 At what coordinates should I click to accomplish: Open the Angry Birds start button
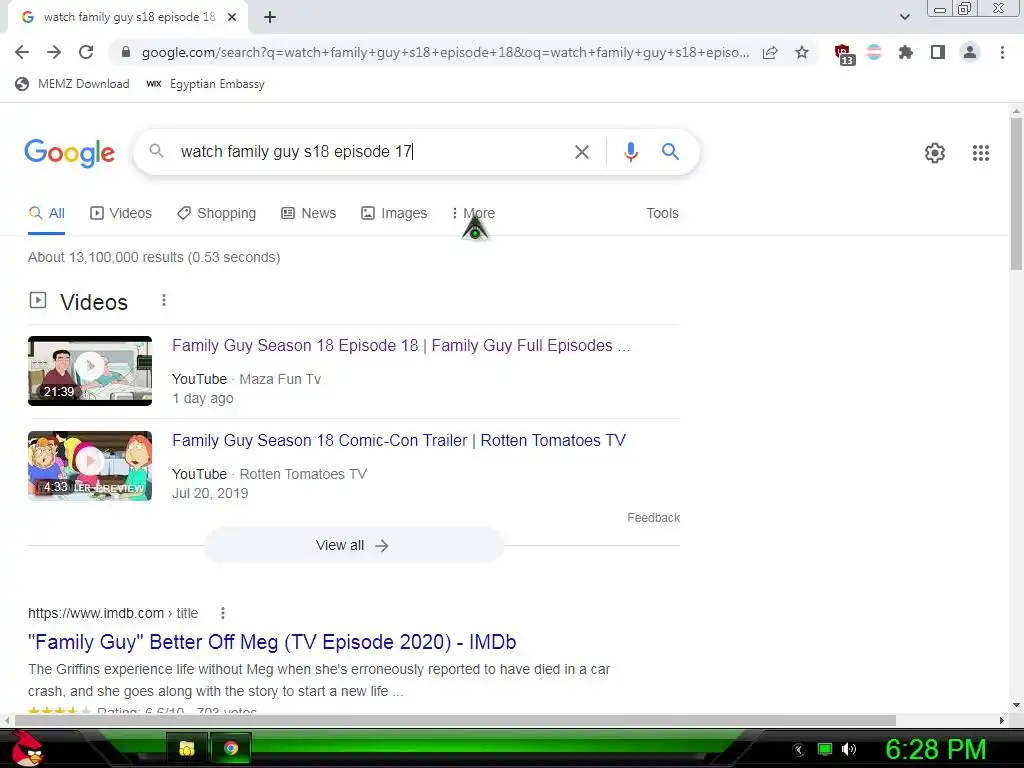pyautogui.click(x=27, y=749)
